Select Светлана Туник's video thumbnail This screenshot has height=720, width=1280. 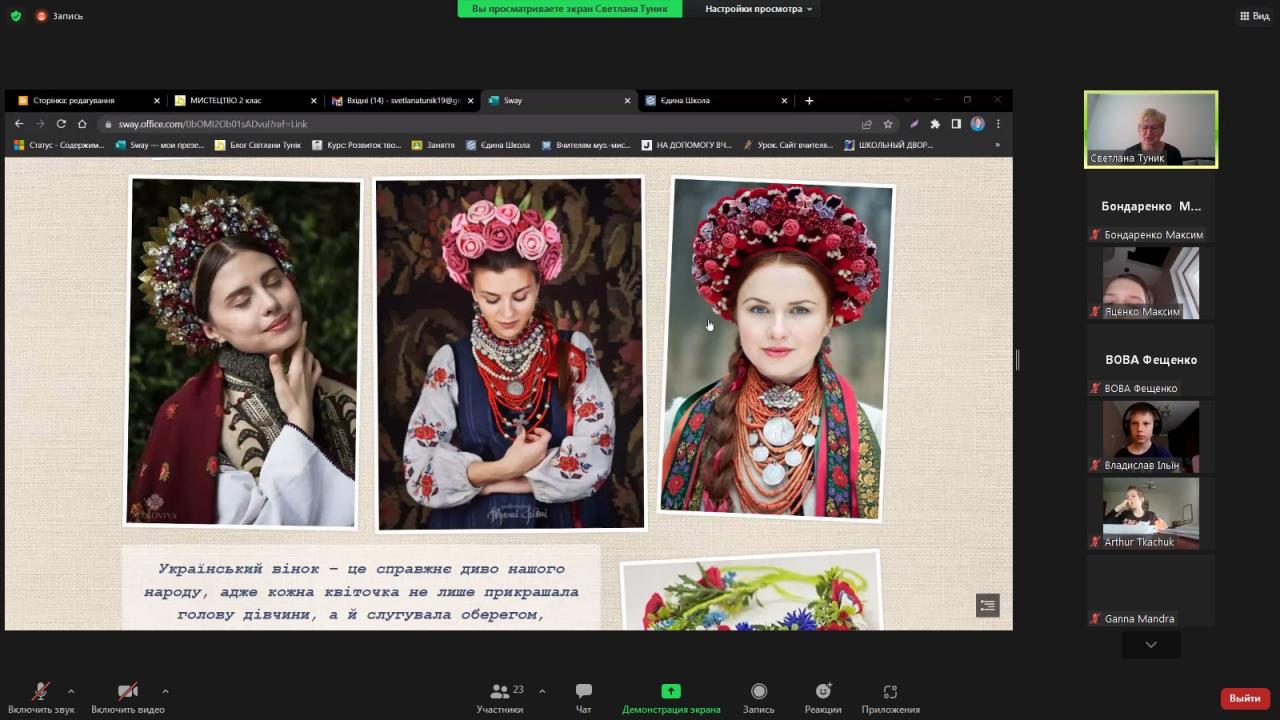[x=1150, y=129]
